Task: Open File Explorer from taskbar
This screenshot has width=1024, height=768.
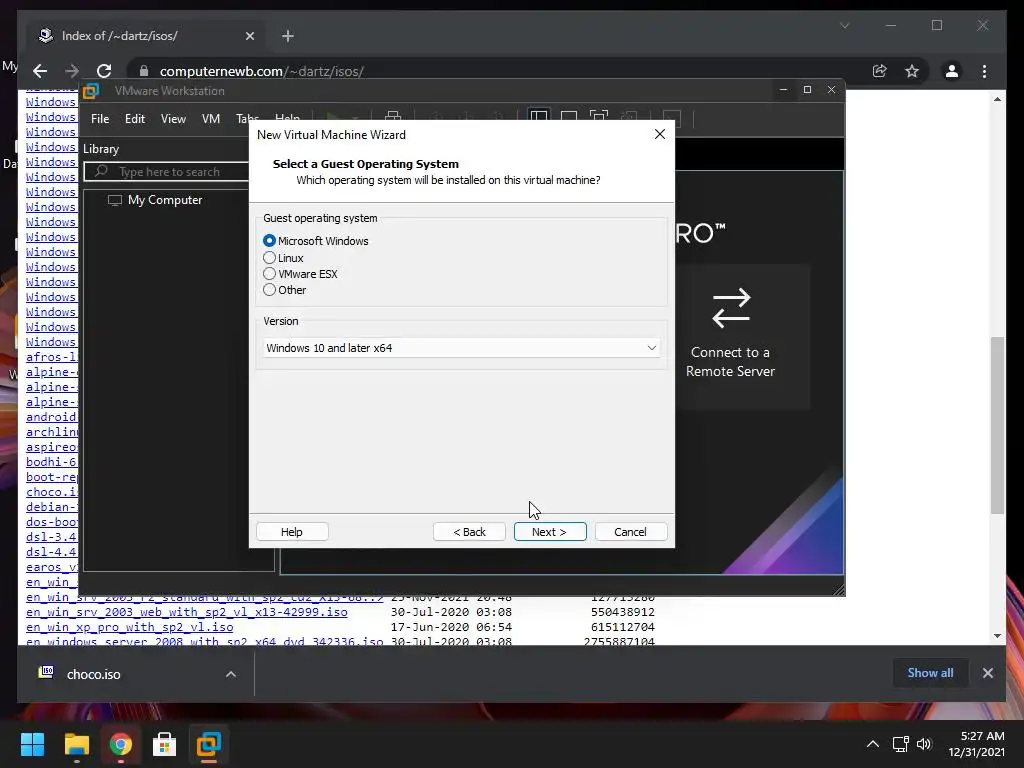Action: coord(76,744)
